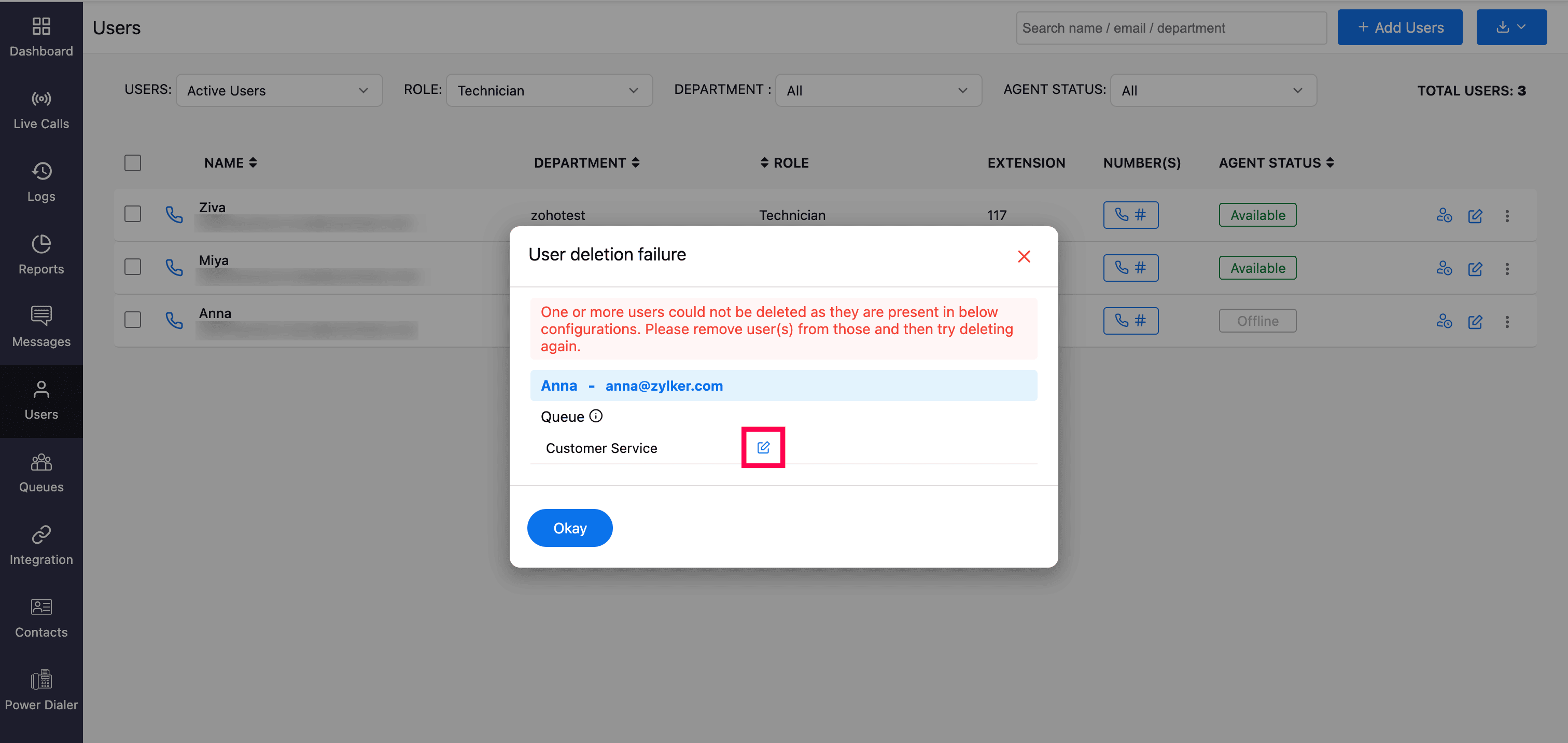Open the Role filter set to Technician

click(x=549, y=91)
